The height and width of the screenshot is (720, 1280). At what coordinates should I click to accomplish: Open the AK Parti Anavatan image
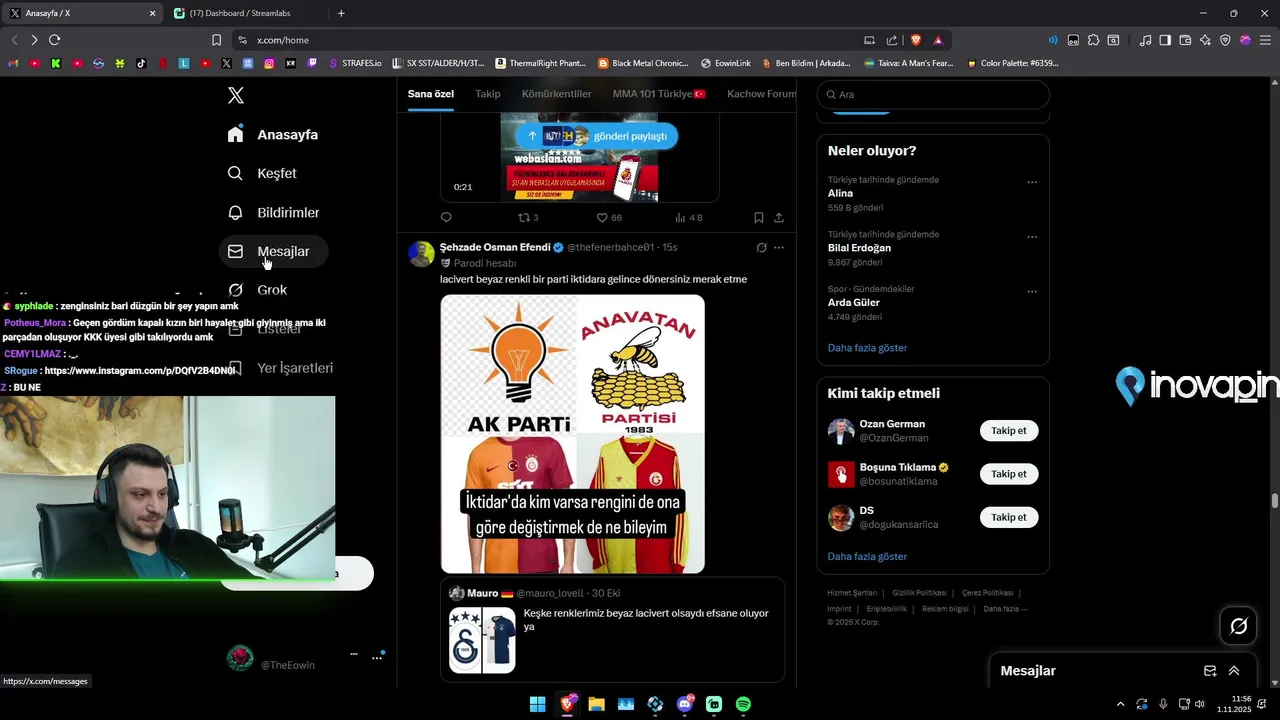click(573, 434)
